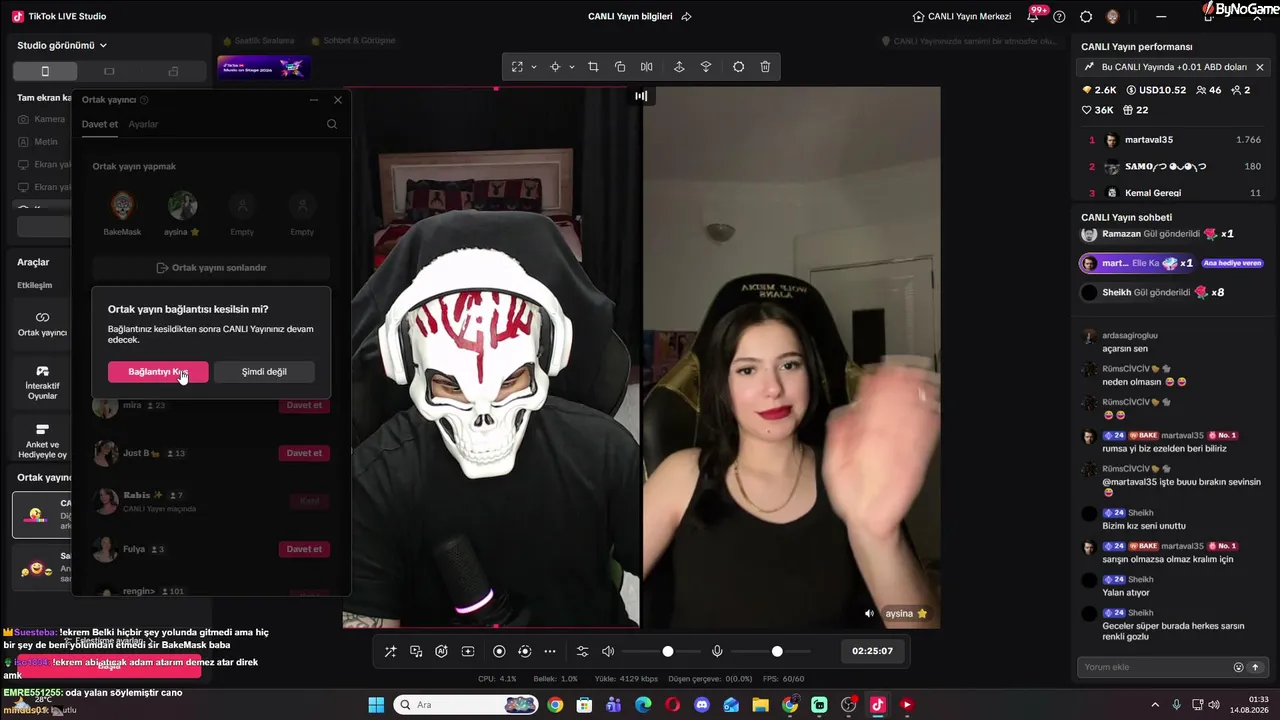Share CANLI Yayın bilgileri with arrow icon

(686, 17)
